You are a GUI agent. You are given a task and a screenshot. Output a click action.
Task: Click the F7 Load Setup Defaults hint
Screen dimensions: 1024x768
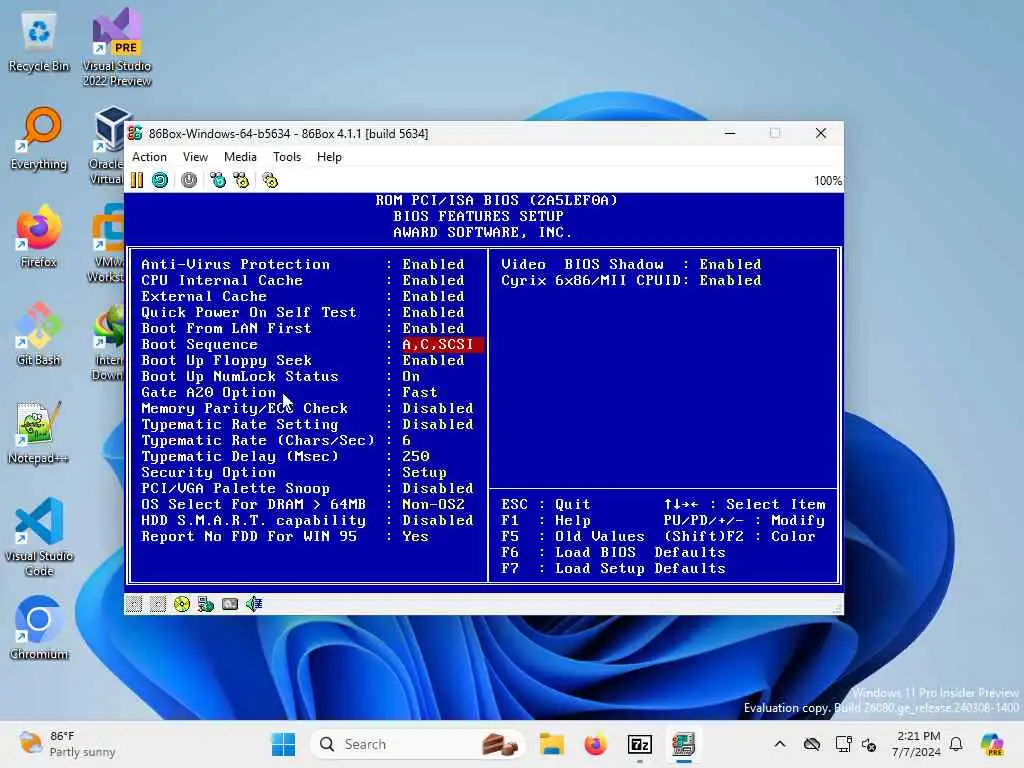[x=613, y=568]
